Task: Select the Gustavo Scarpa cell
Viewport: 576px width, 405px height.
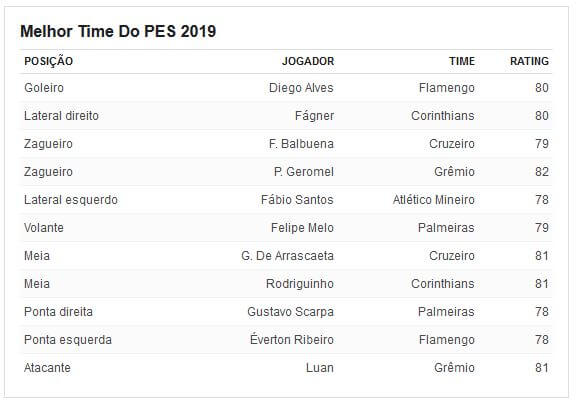Action: point(290,312)
